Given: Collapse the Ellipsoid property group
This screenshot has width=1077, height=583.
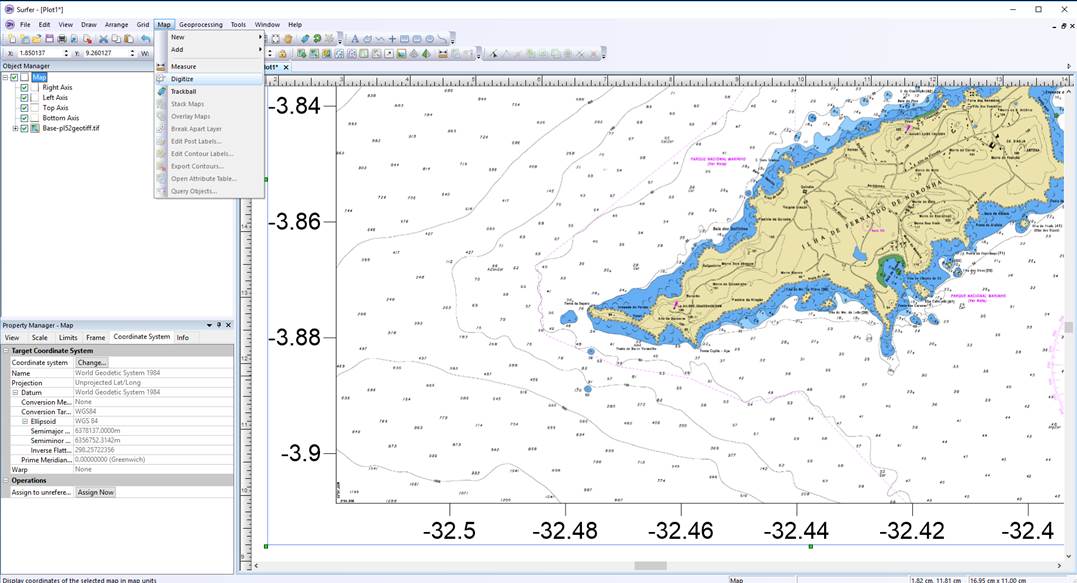Looking at the screenshot, I should coord(25,422).
